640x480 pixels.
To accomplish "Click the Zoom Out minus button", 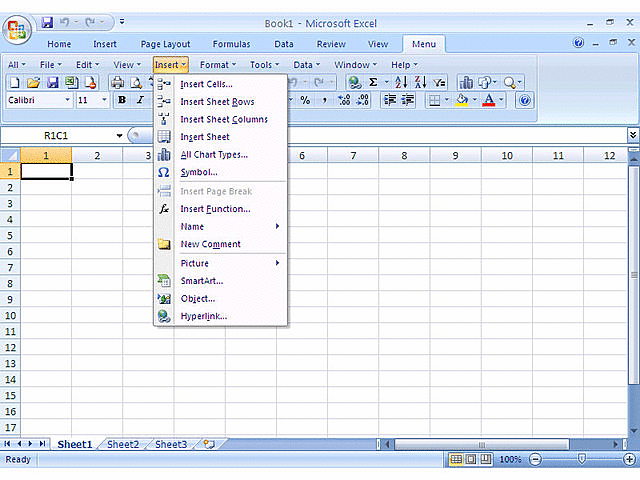I will (x=535, y=460).
